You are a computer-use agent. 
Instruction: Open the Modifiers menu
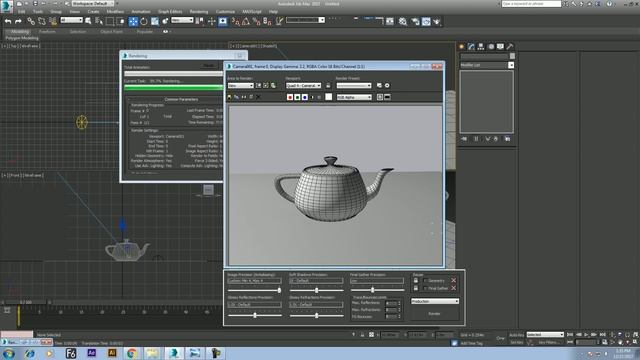116,12
